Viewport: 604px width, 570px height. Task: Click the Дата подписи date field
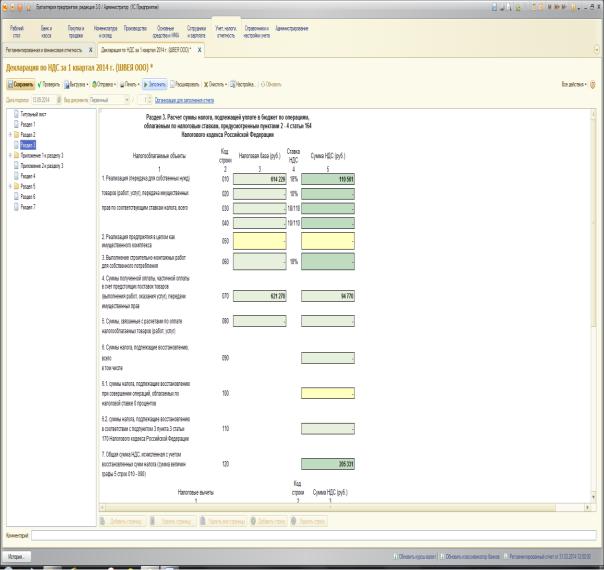tap(43, 100)
